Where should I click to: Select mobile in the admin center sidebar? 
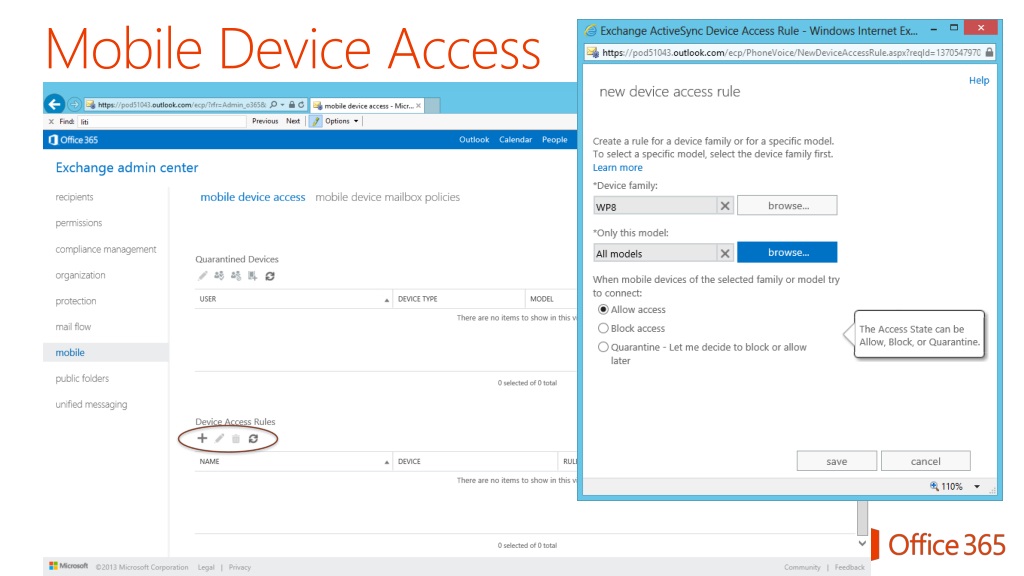[x=106, y=353]
